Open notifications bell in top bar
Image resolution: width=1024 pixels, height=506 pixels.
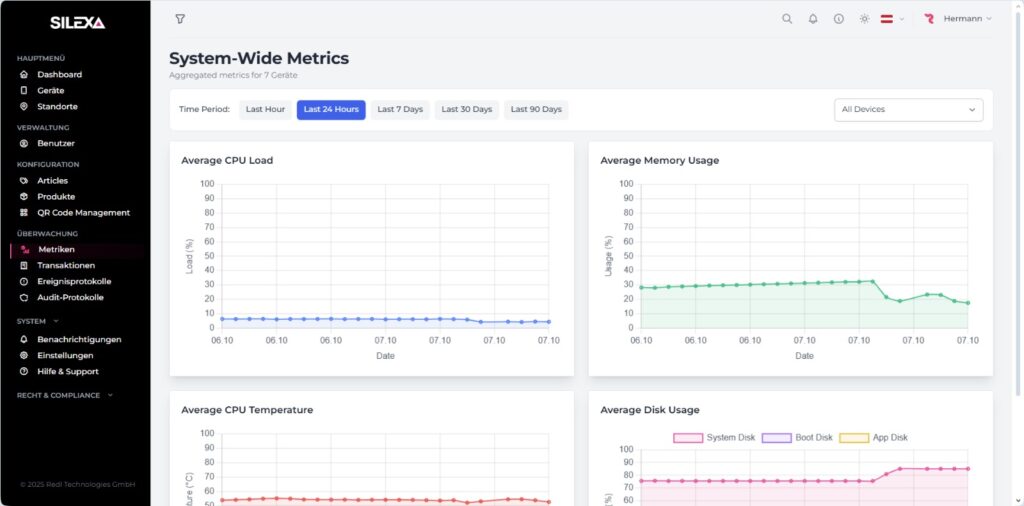(x=813, y=19)
